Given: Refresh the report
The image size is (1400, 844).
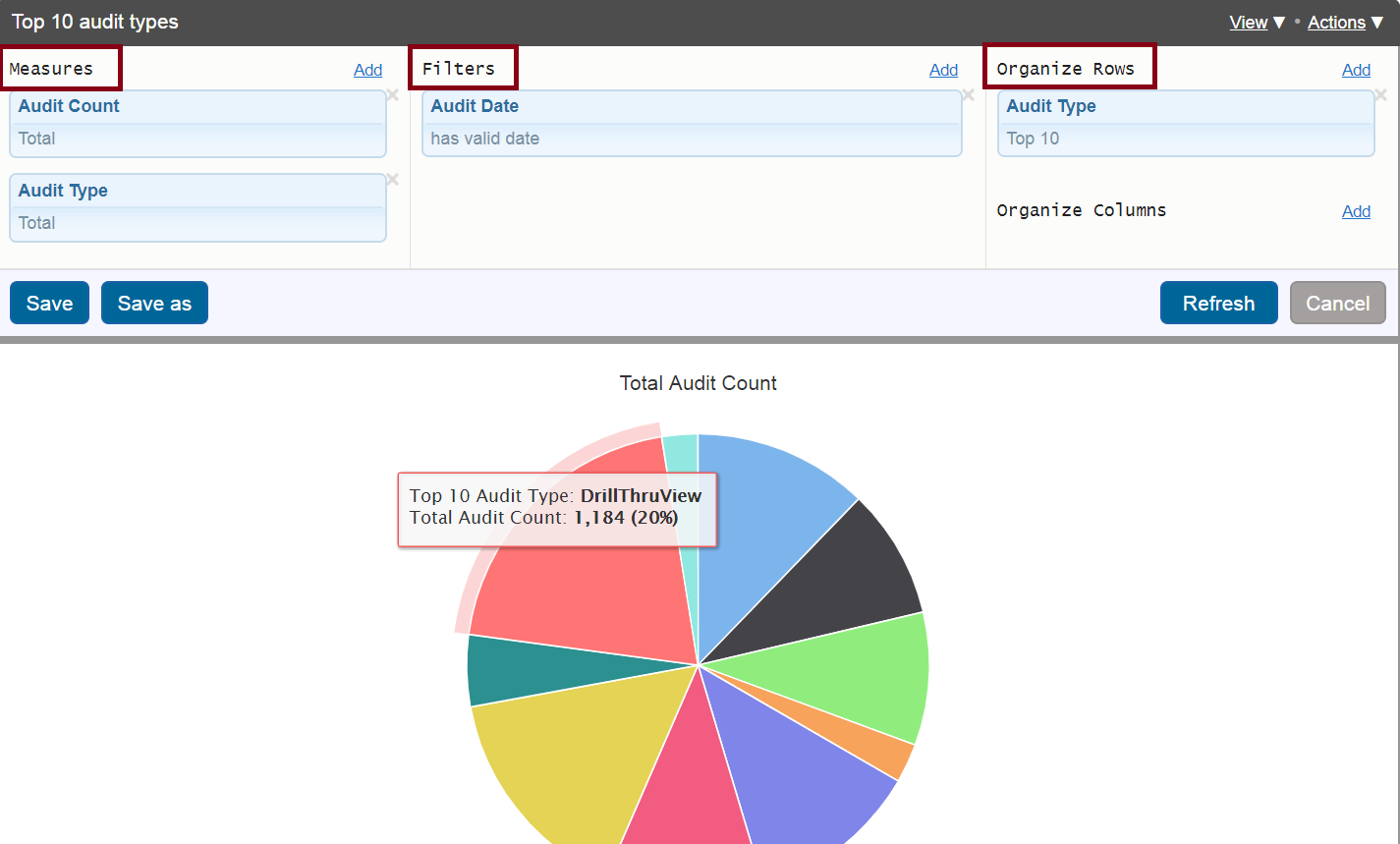Looking at the screenshot, I should pyautogui.click(x=1218, y=303).
